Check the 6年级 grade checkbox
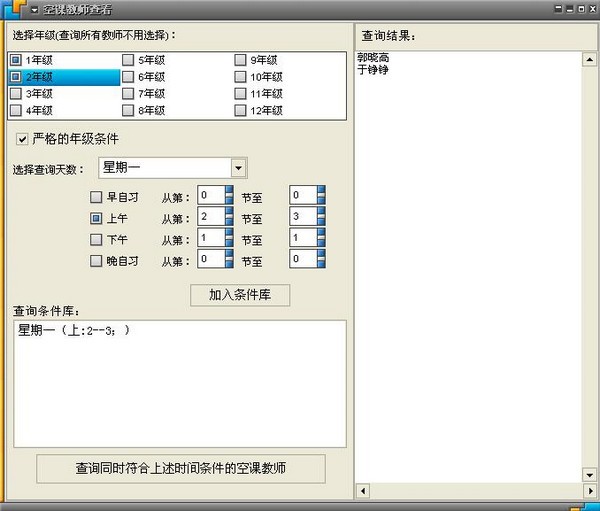 (x=128, y=77)
